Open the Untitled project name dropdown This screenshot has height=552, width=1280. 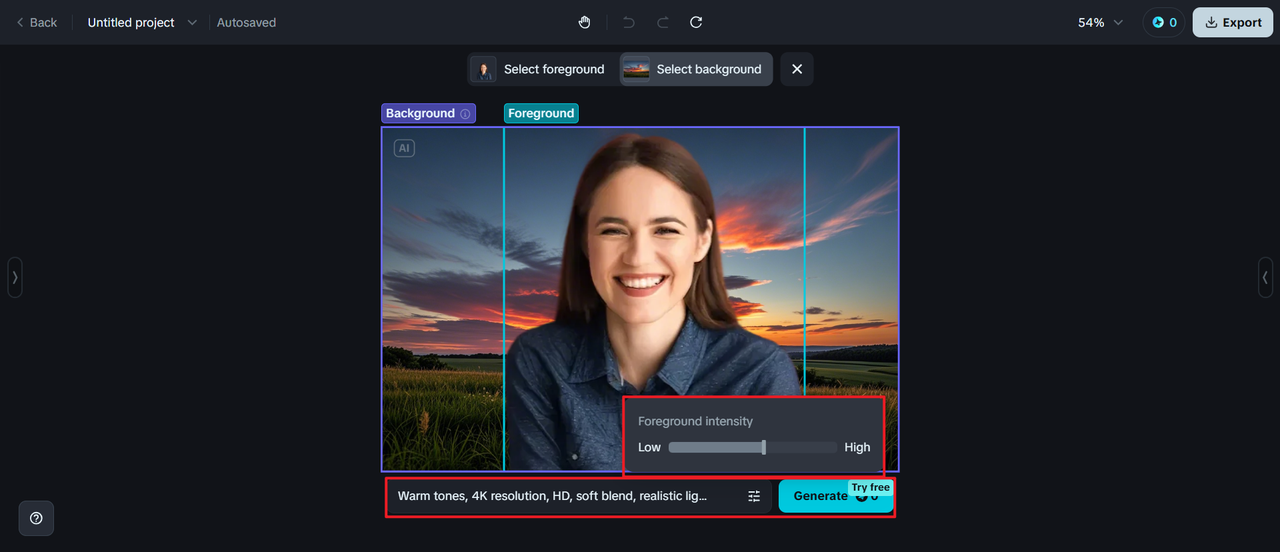[142, 22]
